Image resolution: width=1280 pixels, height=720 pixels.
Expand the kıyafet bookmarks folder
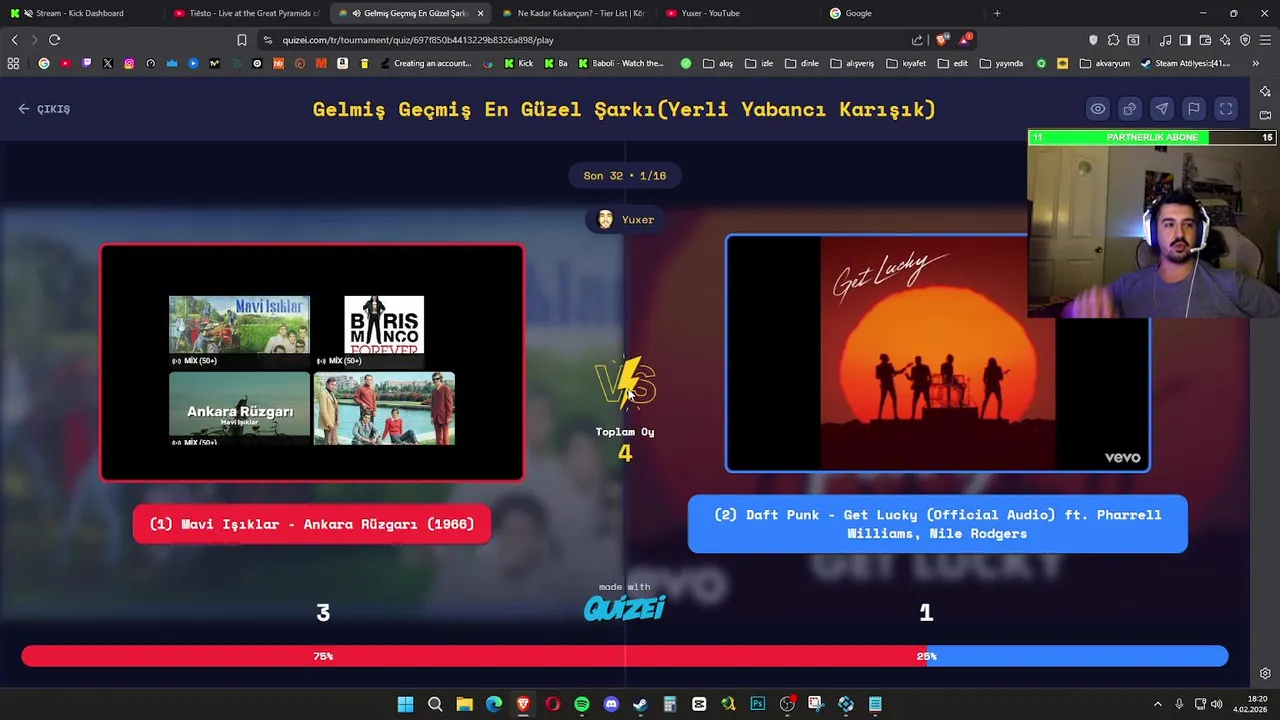coord(906,63)
